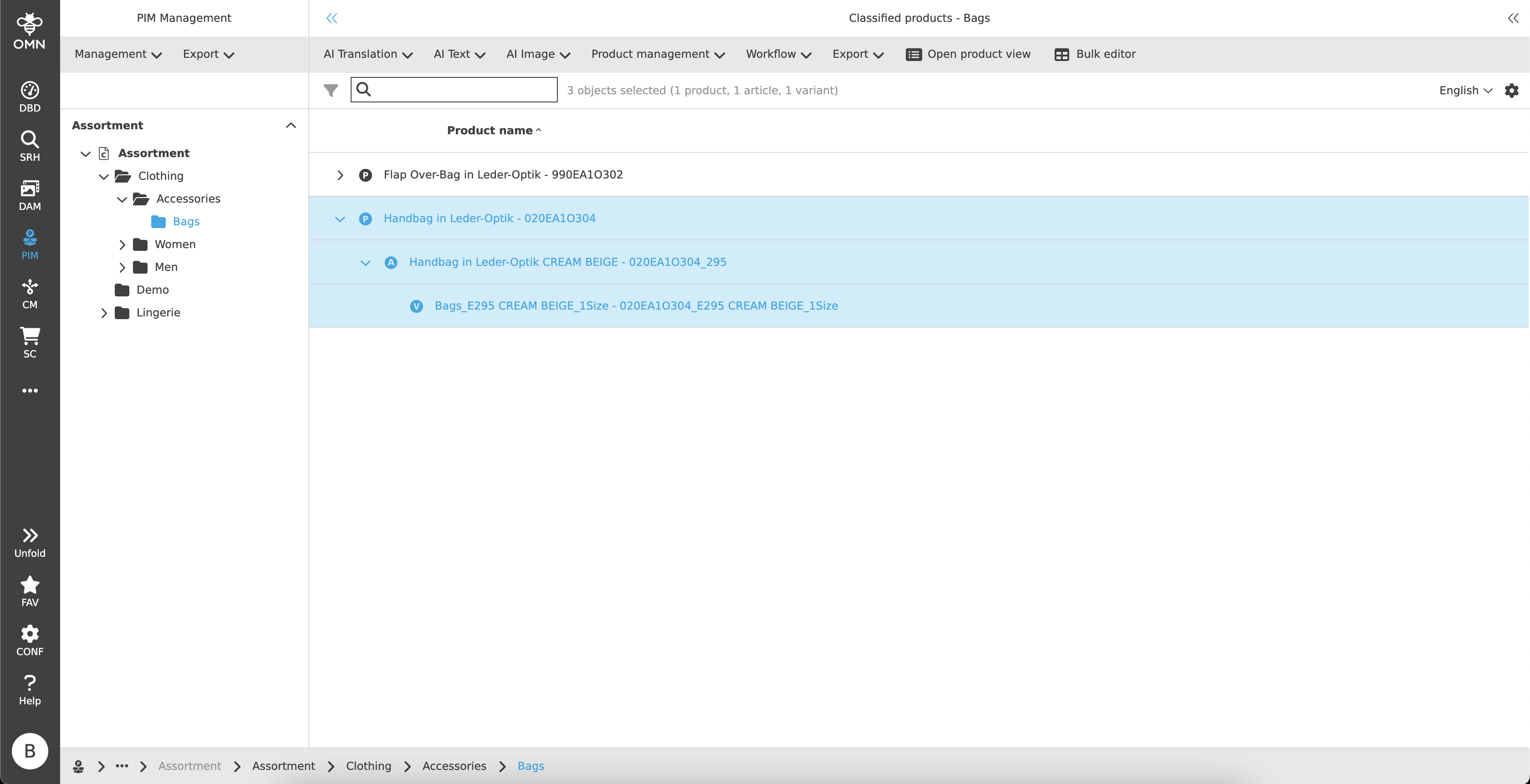
Task: Open the SC shopping cart icon
Action: pos(30,343)
